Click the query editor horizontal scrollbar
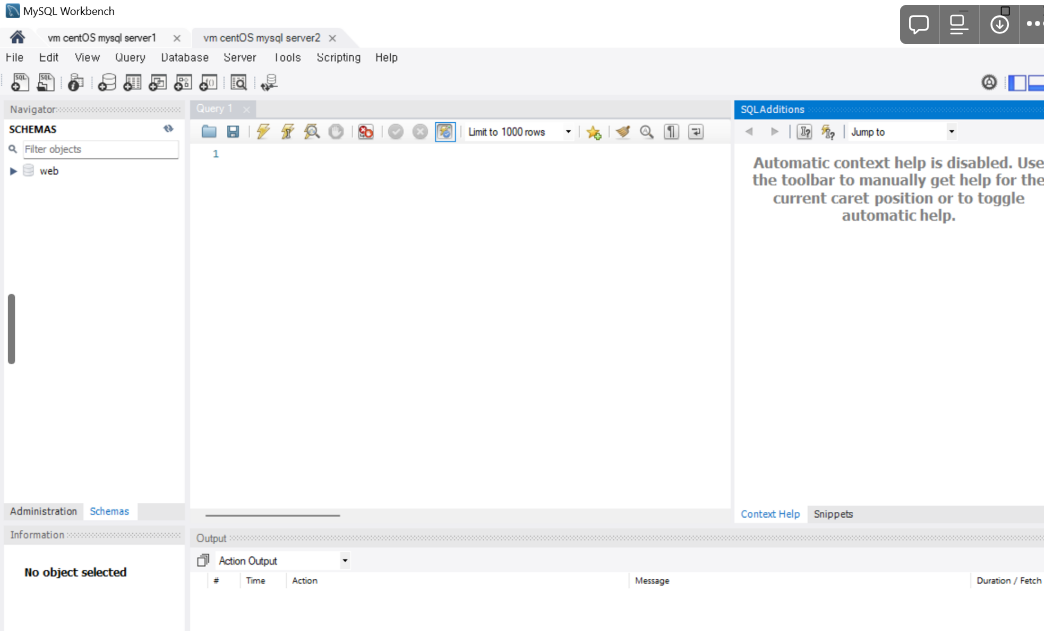The width and height of the screenshot is (1044, 631). click(272, 515)
